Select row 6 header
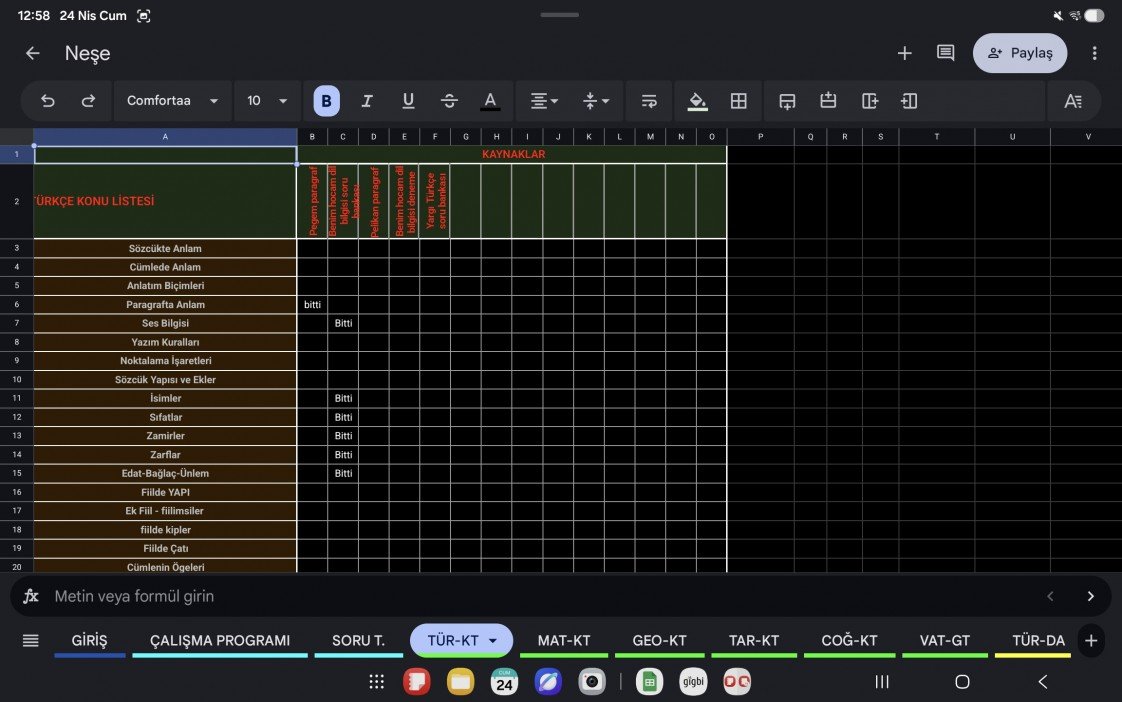Viewport: 1122px width, 702px height. [x=16, y=304]
